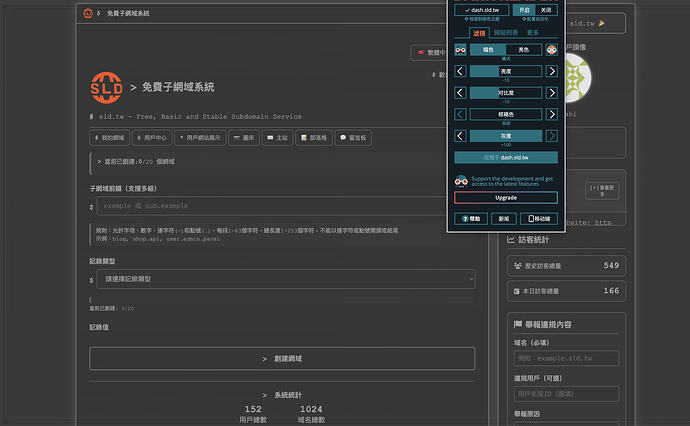Screen dimensions: 690x426
Task: Open the User Sites Showcase nav button
Action: [200, 138]
